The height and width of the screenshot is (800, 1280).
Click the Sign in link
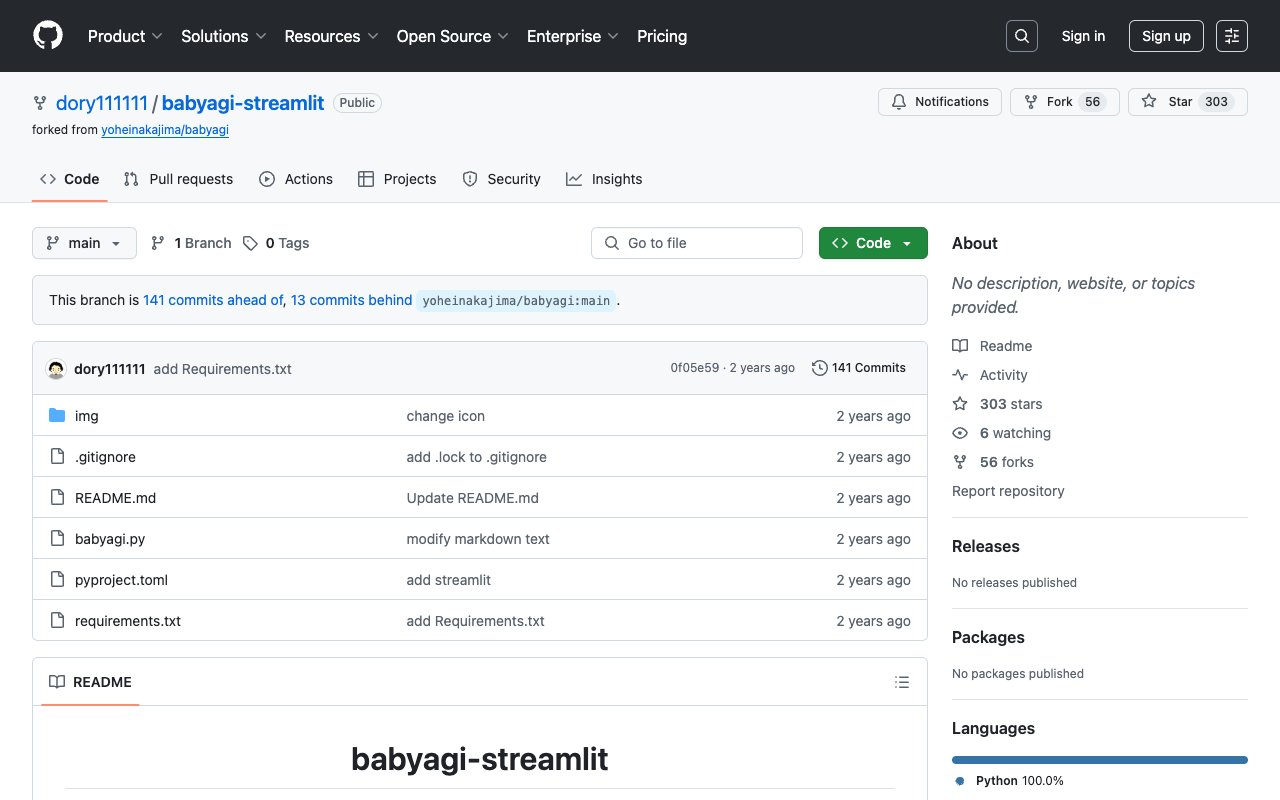pos(1083,36)
